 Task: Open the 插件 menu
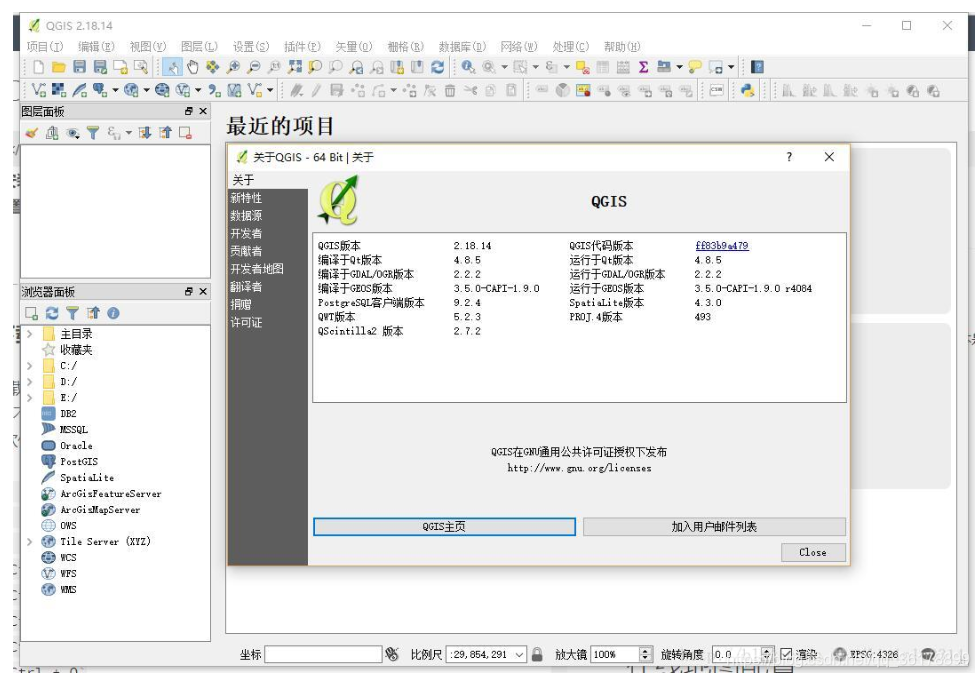point(302,46)
